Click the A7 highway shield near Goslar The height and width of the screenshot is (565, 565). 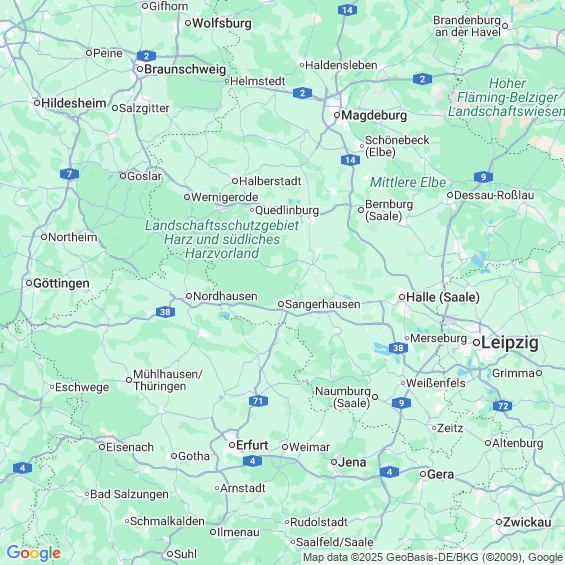point(70,174)
